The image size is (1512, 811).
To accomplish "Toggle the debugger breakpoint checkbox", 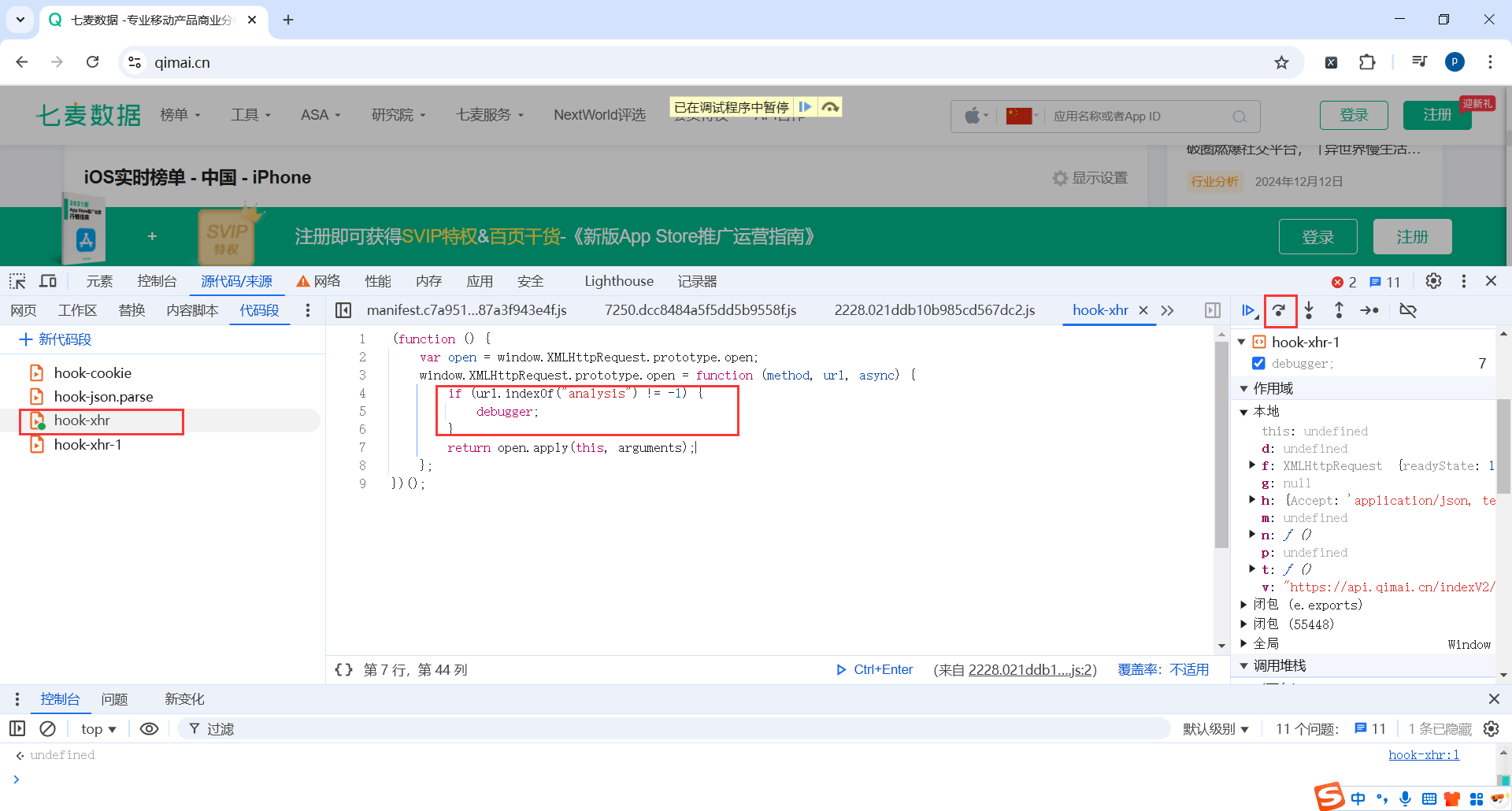I will (x=1258, y=363).
